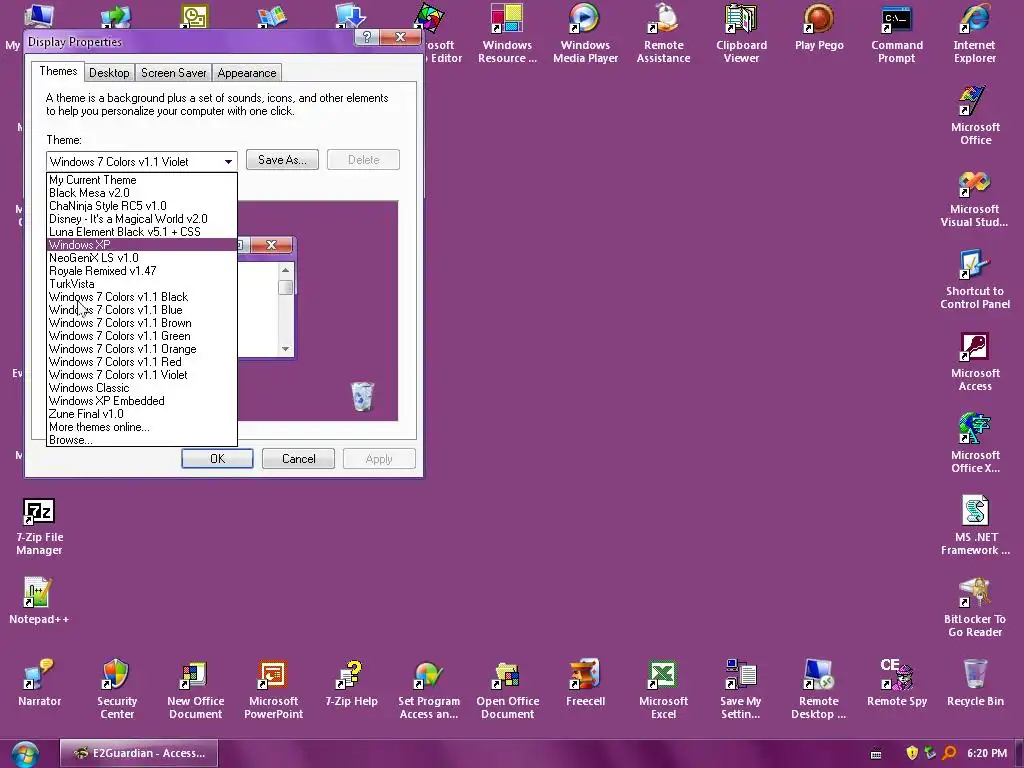Select Black Mesa v2.0 theme
Viewport: 1024px width, 768px height.
click(x=142, y=193)
